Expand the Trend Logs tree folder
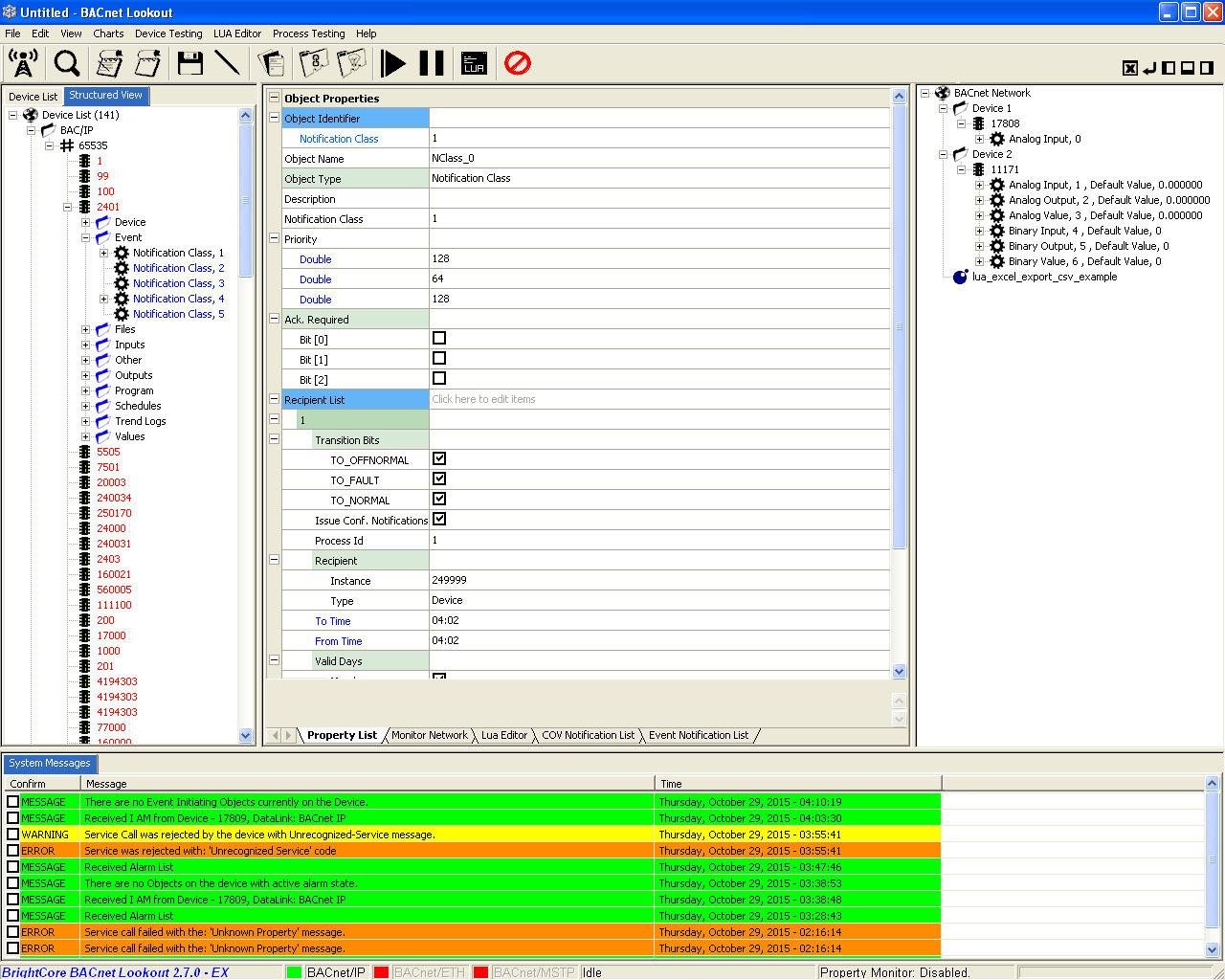1225x980 pixels. 86,421
